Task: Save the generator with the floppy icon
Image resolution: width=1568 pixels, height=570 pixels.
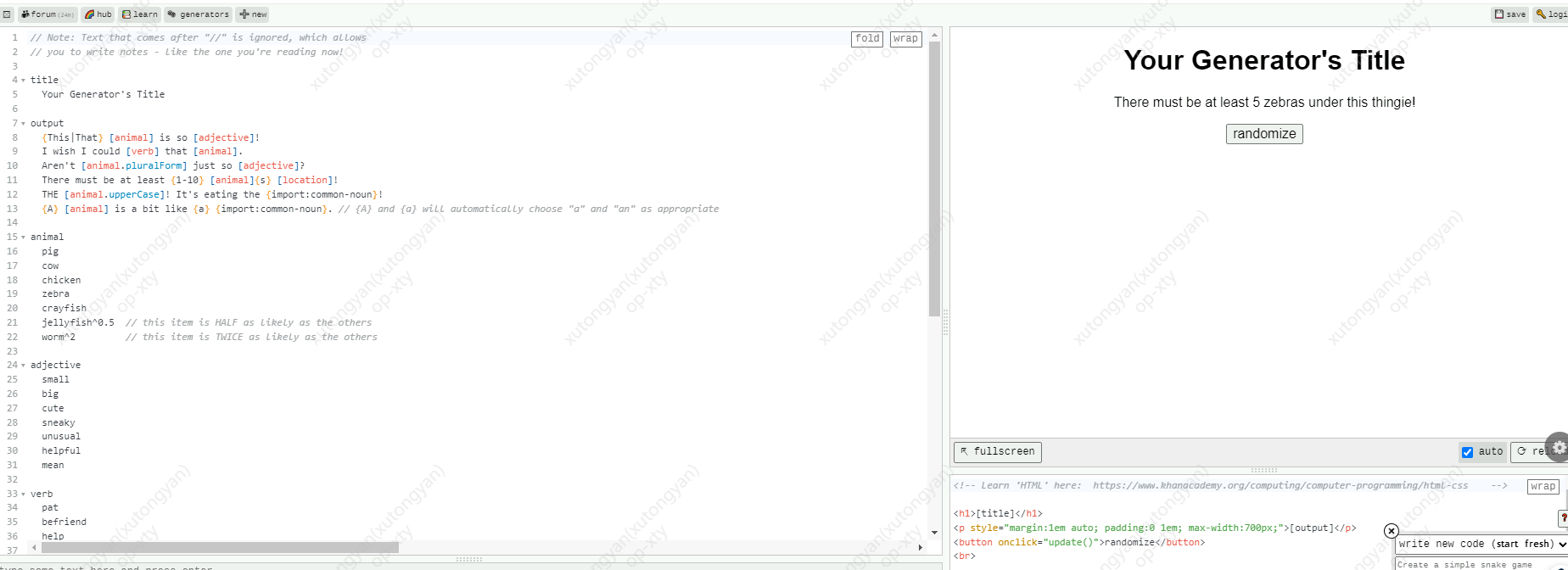Action: coord(1510,14)
